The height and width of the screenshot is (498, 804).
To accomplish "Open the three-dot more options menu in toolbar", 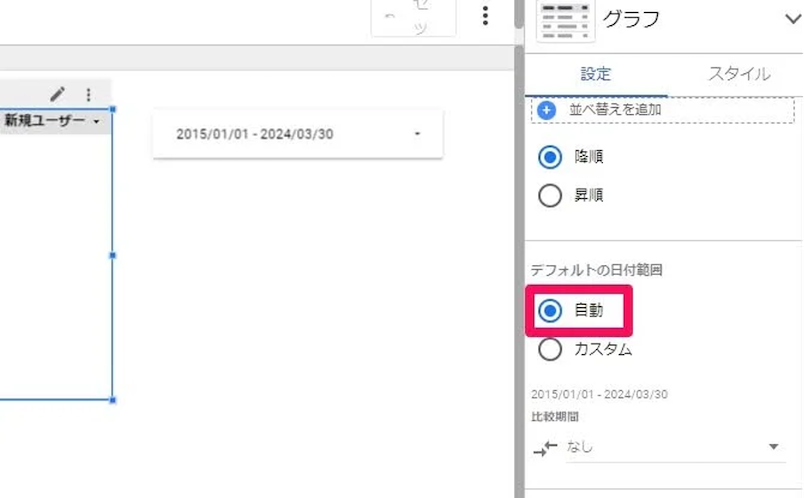I will click(x=485, y=15).
